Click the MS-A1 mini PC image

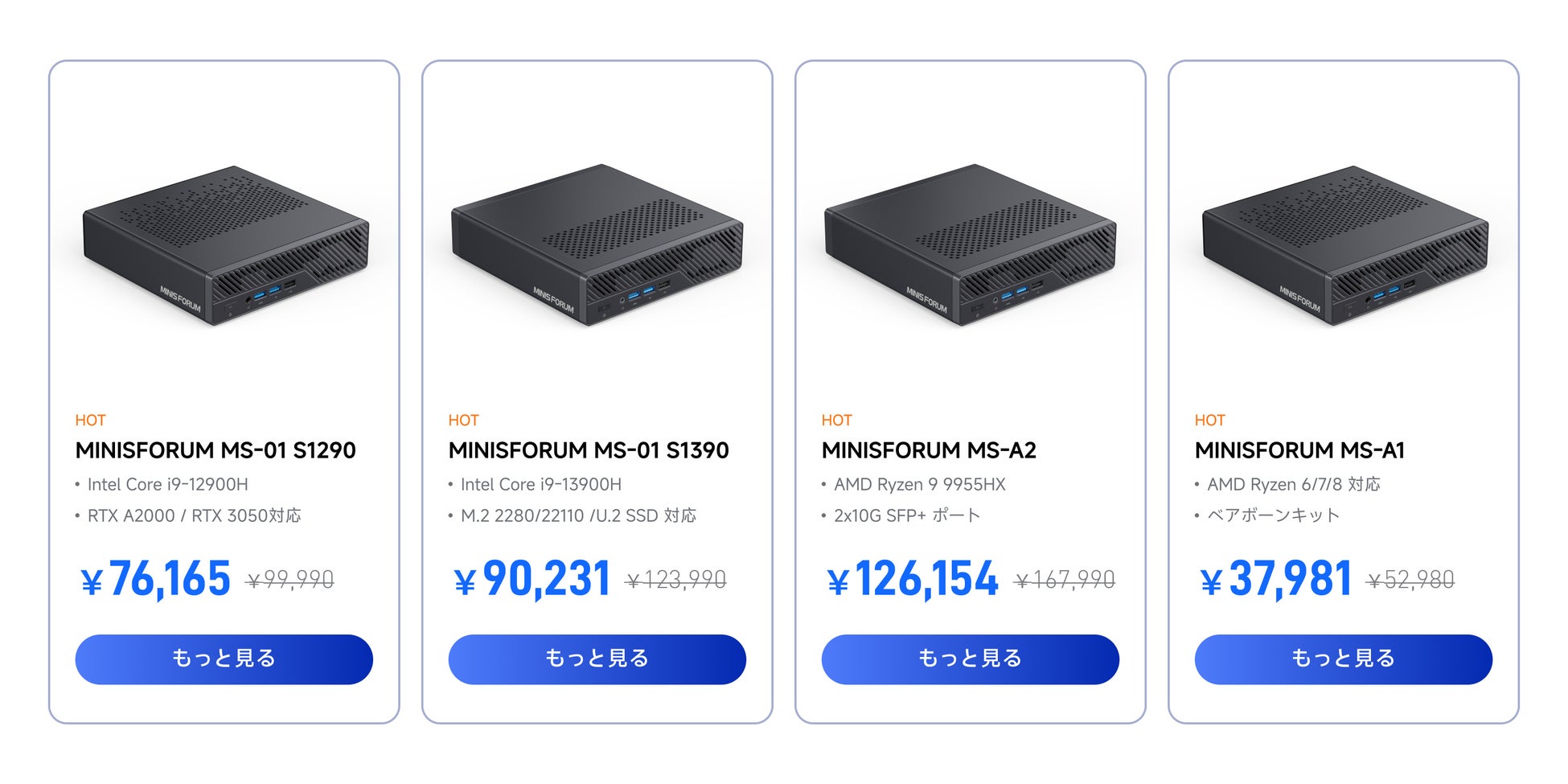1344,245
